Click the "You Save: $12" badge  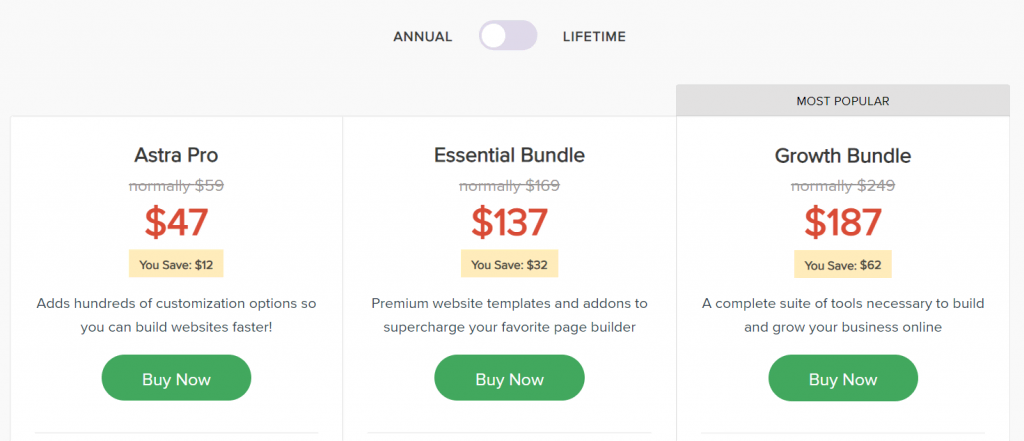point(176,265)
